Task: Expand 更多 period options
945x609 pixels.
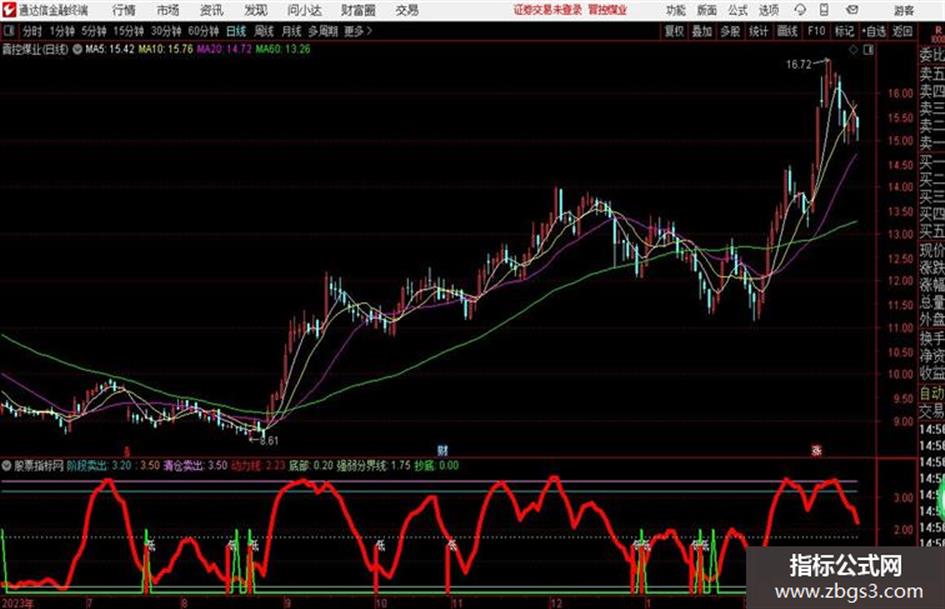Action: pos(358,31)
